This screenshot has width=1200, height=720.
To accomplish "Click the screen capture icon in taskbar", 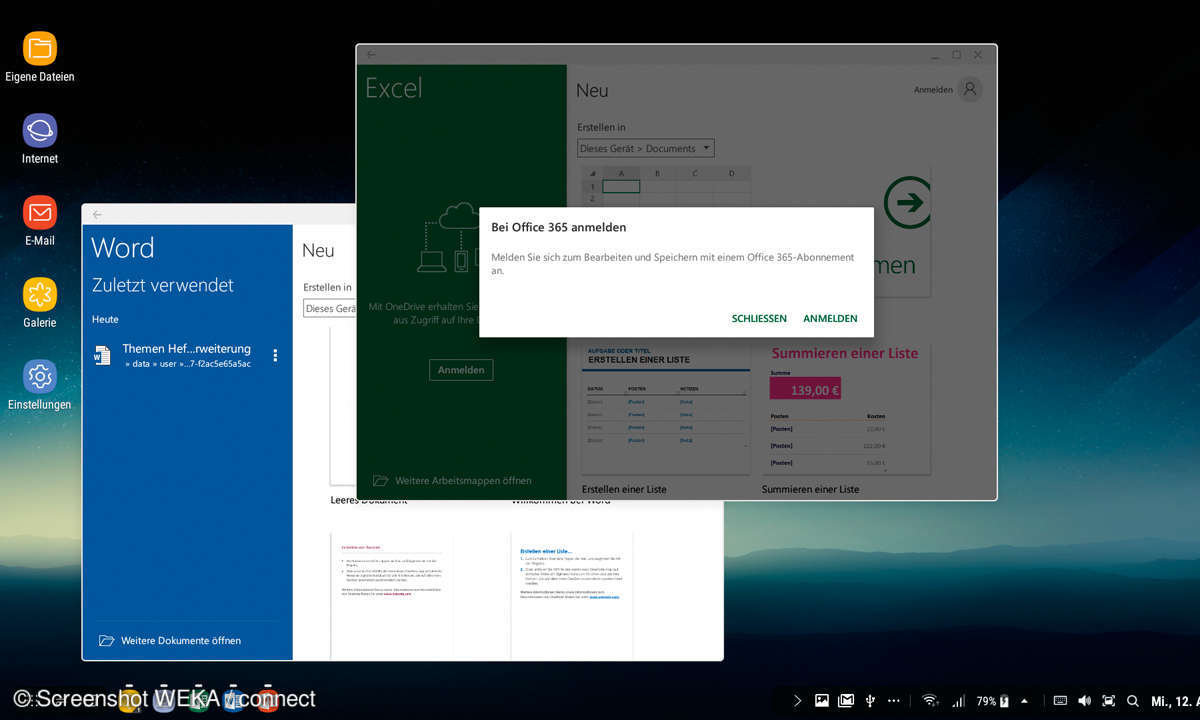I will 1108,701.
